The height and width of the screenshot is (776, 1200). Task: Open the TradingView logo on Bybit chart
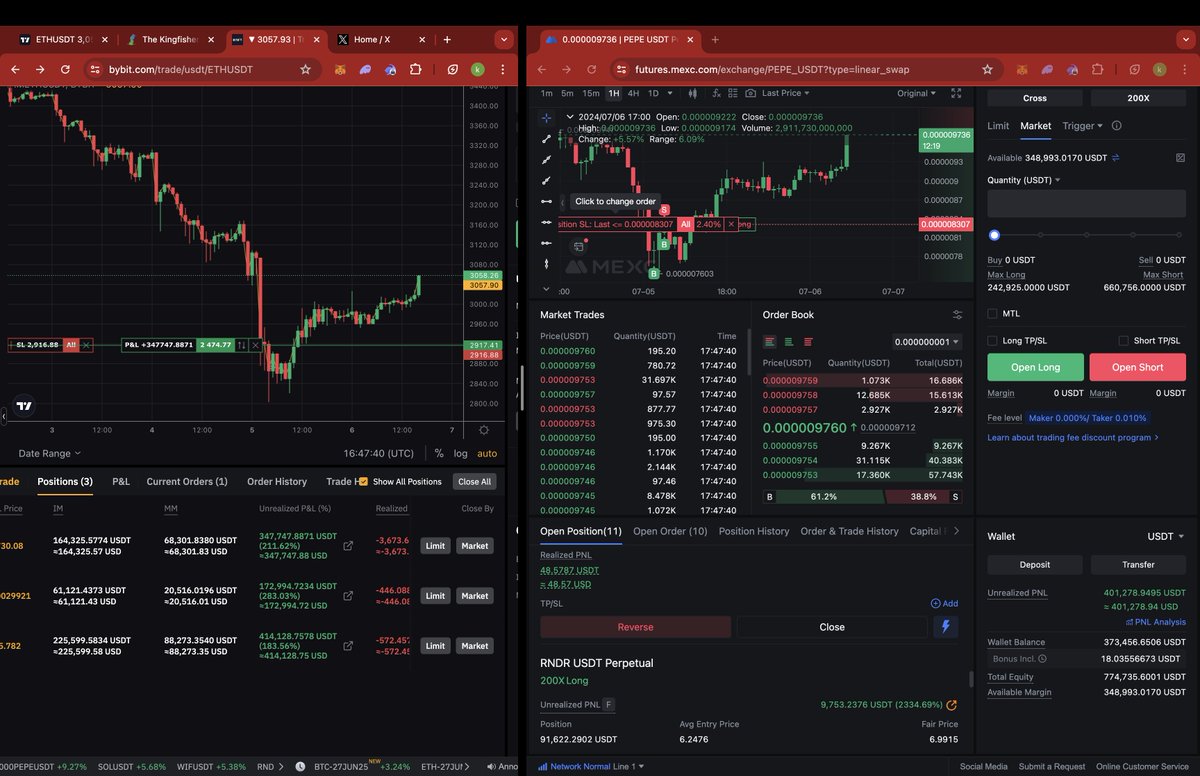pyautogui.click(x=24, y=407)
